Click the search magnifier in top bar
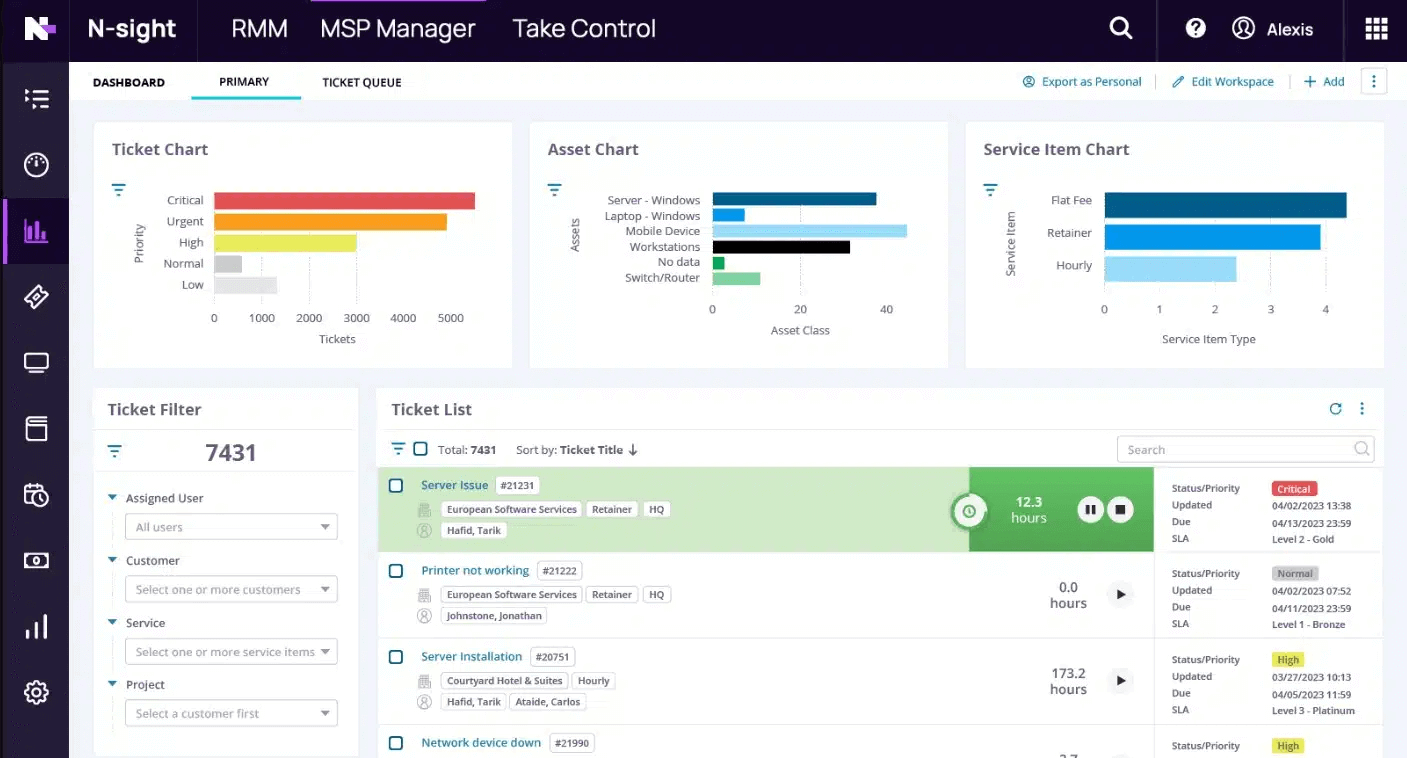 pyautogui.click(x=1121, y=29)
